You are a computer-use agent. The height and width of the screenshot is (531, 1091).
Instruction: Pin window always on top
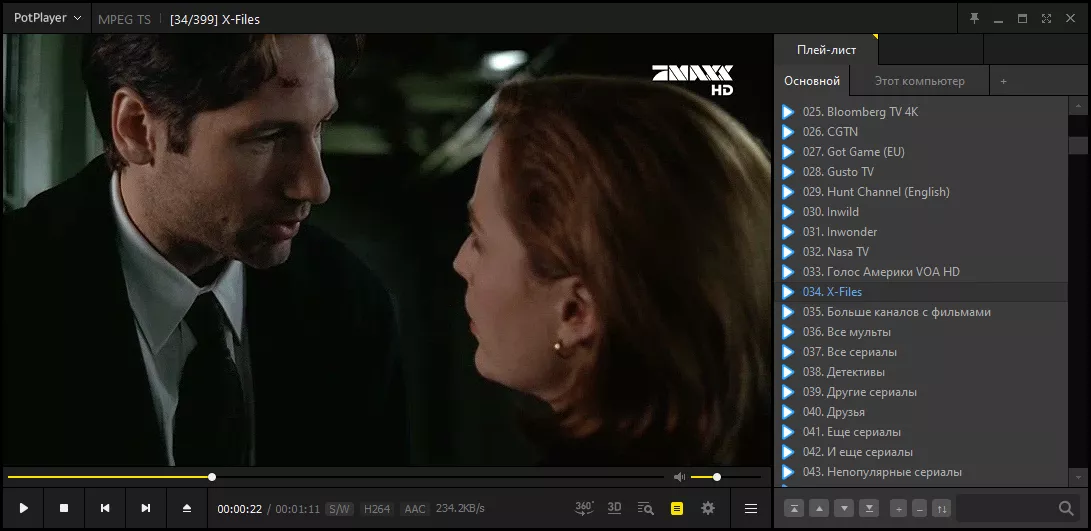click(x=975, y=19)
